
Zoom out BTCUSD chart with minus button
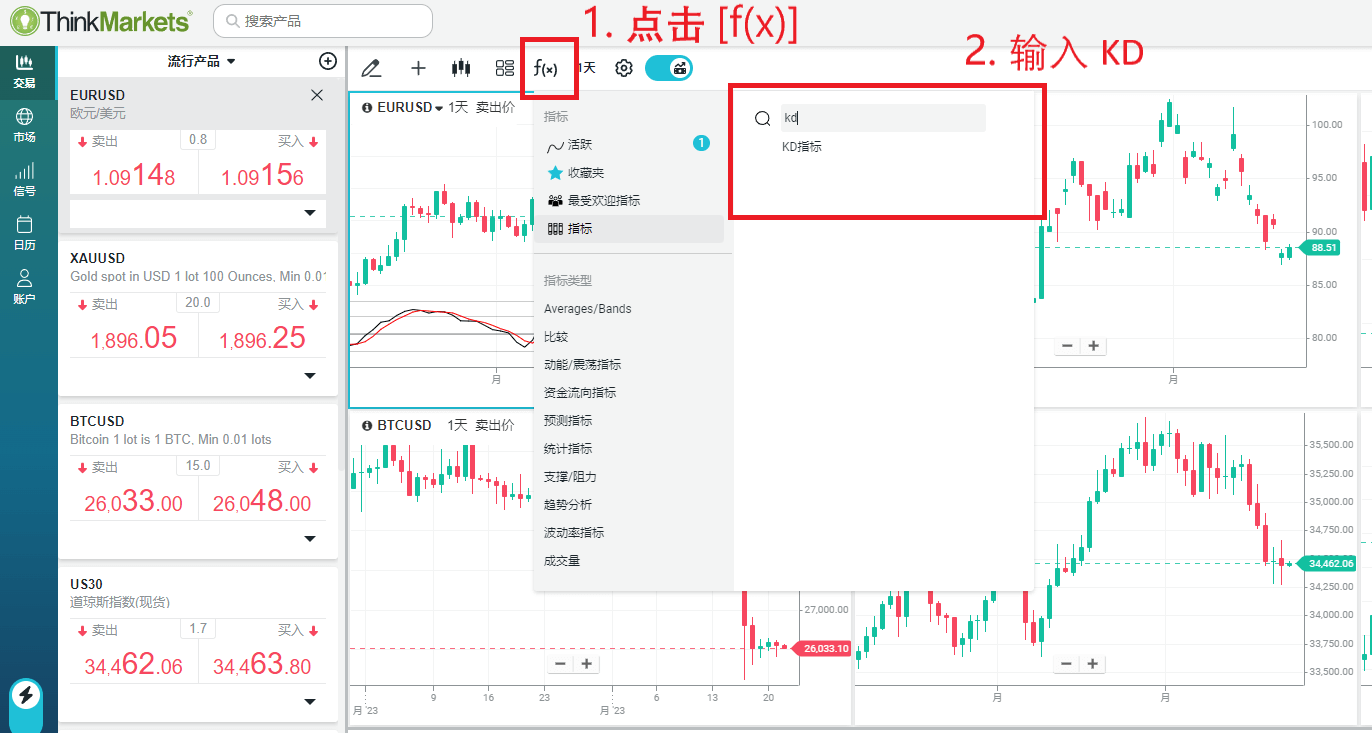560,664
